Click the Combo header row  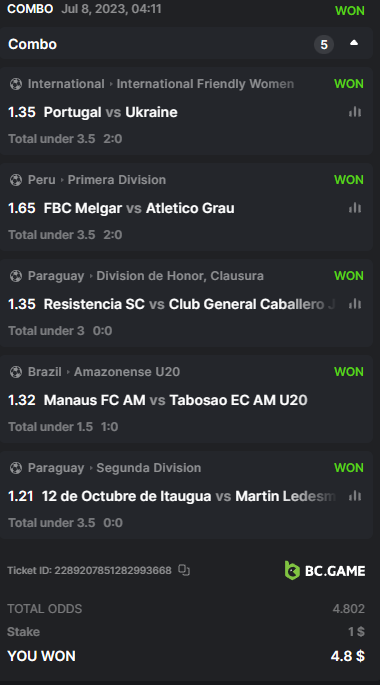187,43
